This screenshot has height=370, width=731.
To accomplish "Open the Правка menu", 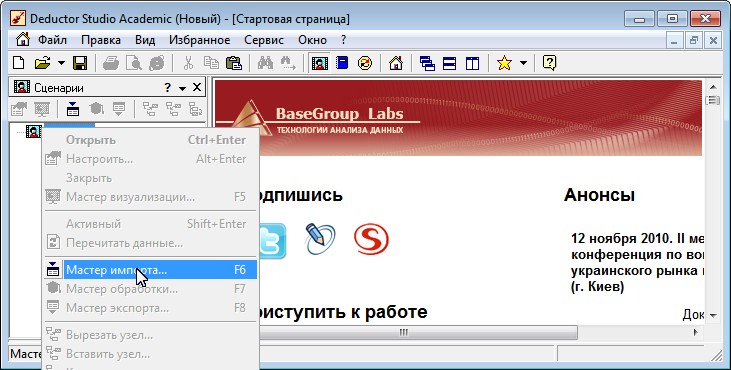I will click(101, 40).
